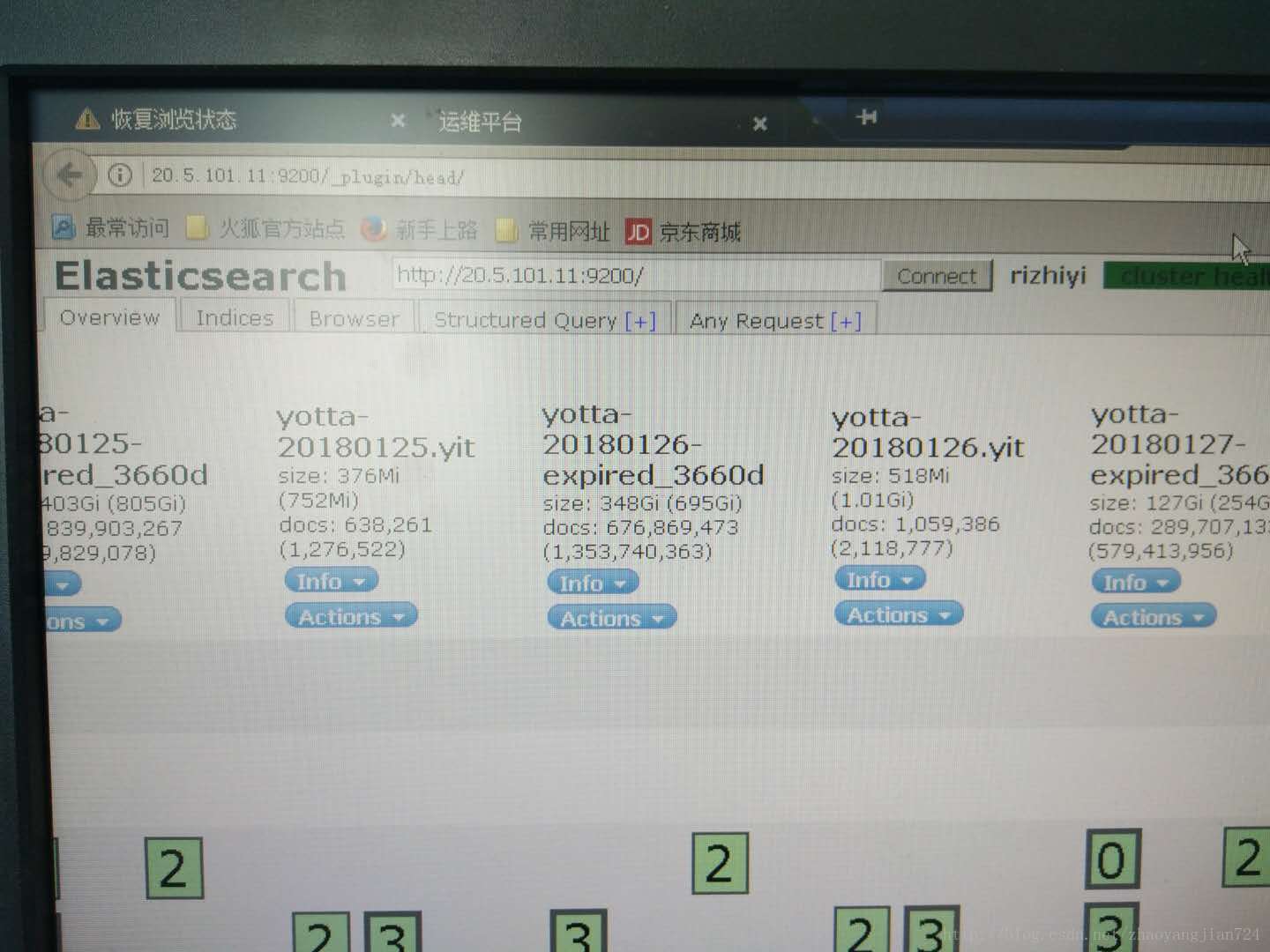
Task: Click the docs: 638,261 text
Action: point(355,525)
